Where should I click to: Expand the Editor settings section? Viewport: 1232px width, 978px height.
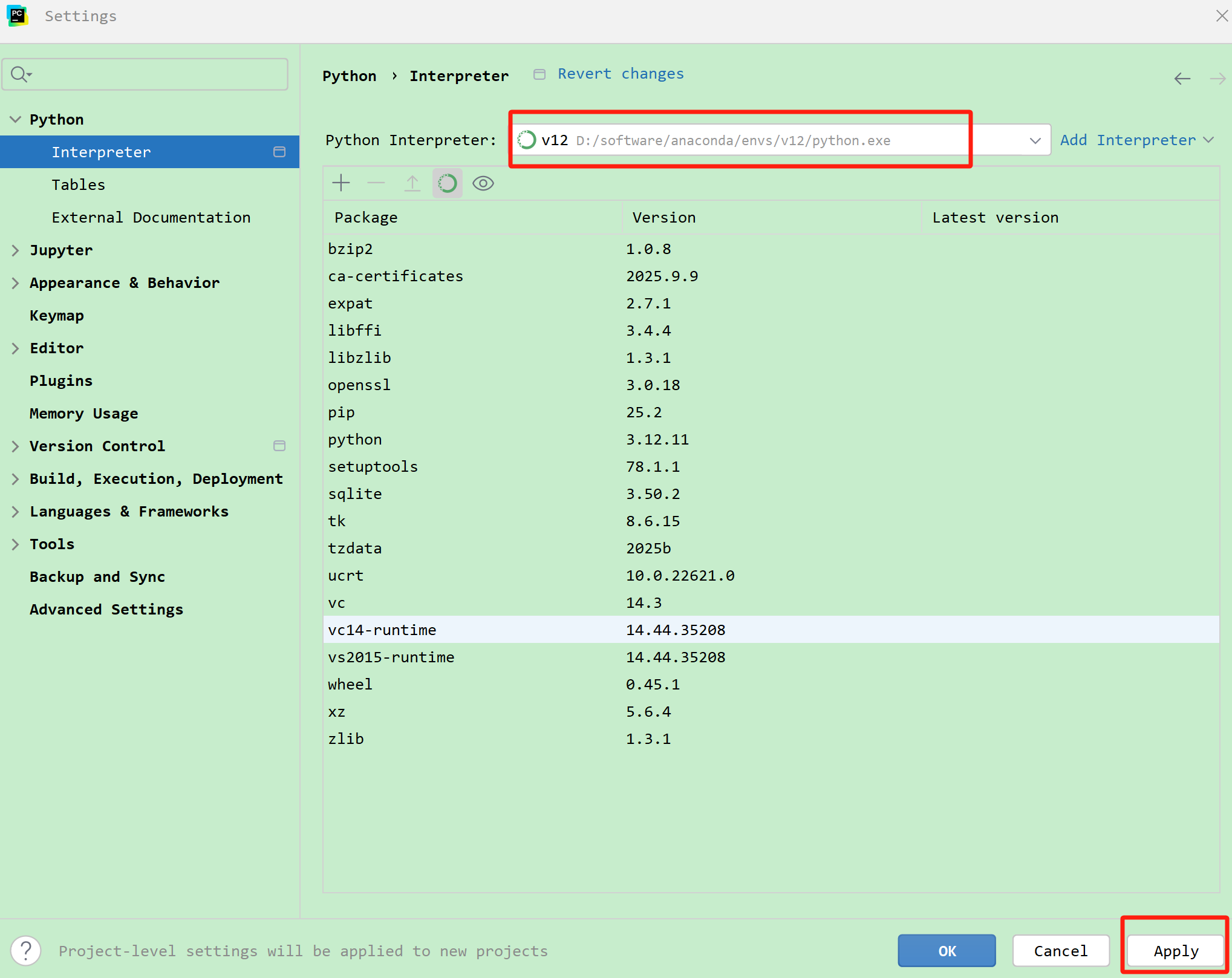click(x=15, y=348)
